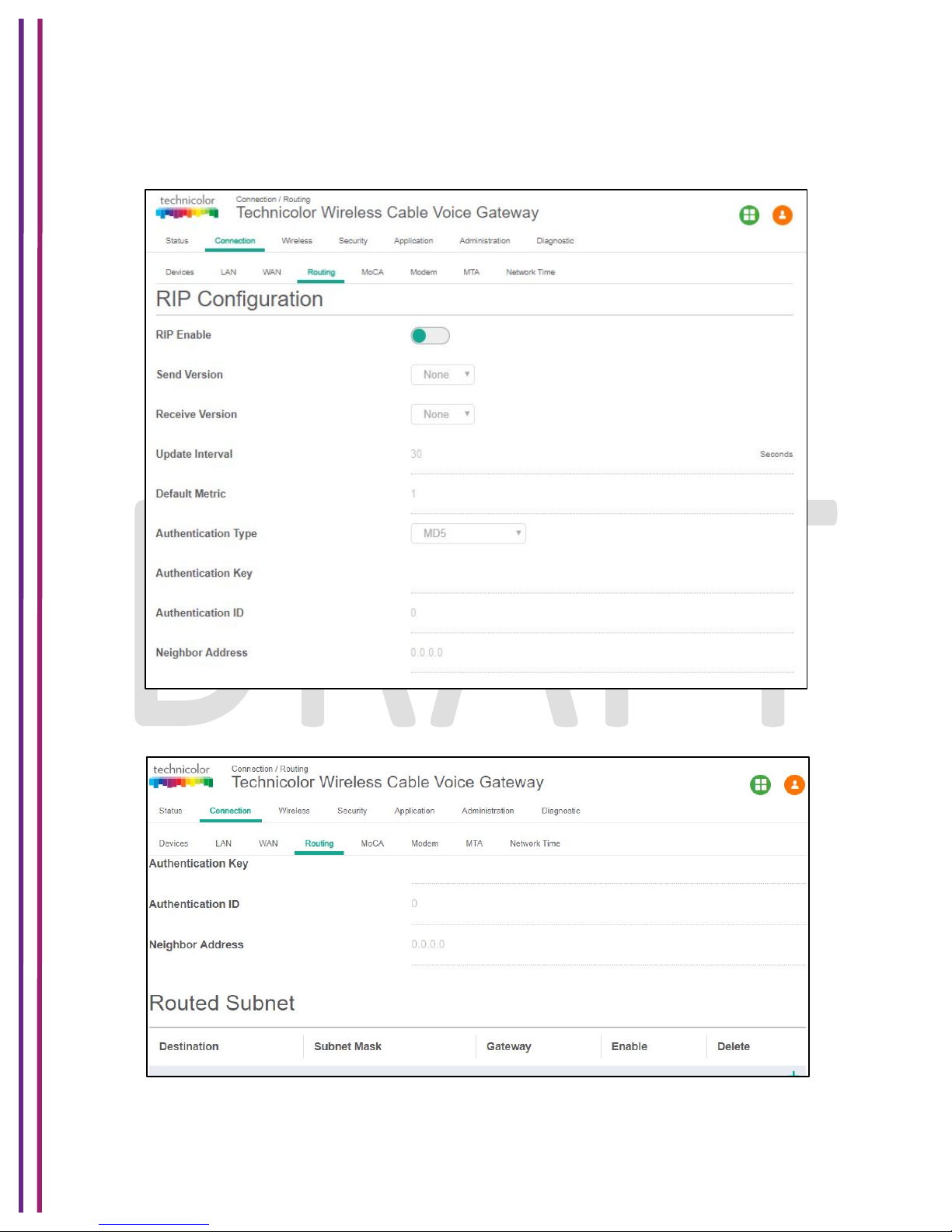Open the Authentication Type MD5 dropdown
Screen dimensions: 952x1232
click(x=468, y=533)
